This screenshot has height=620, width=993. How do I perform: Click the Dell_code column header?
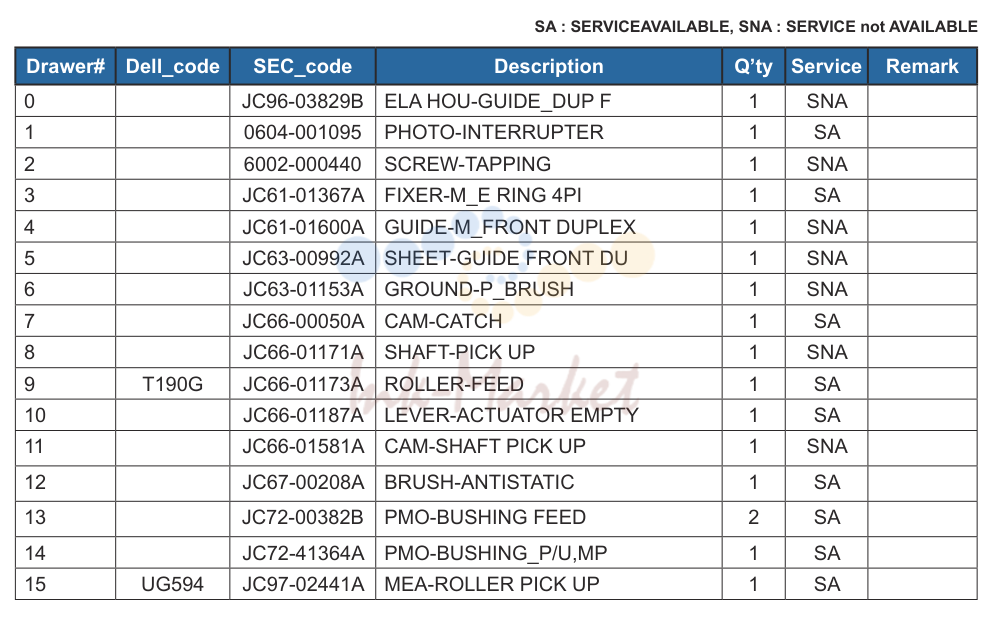172,66
